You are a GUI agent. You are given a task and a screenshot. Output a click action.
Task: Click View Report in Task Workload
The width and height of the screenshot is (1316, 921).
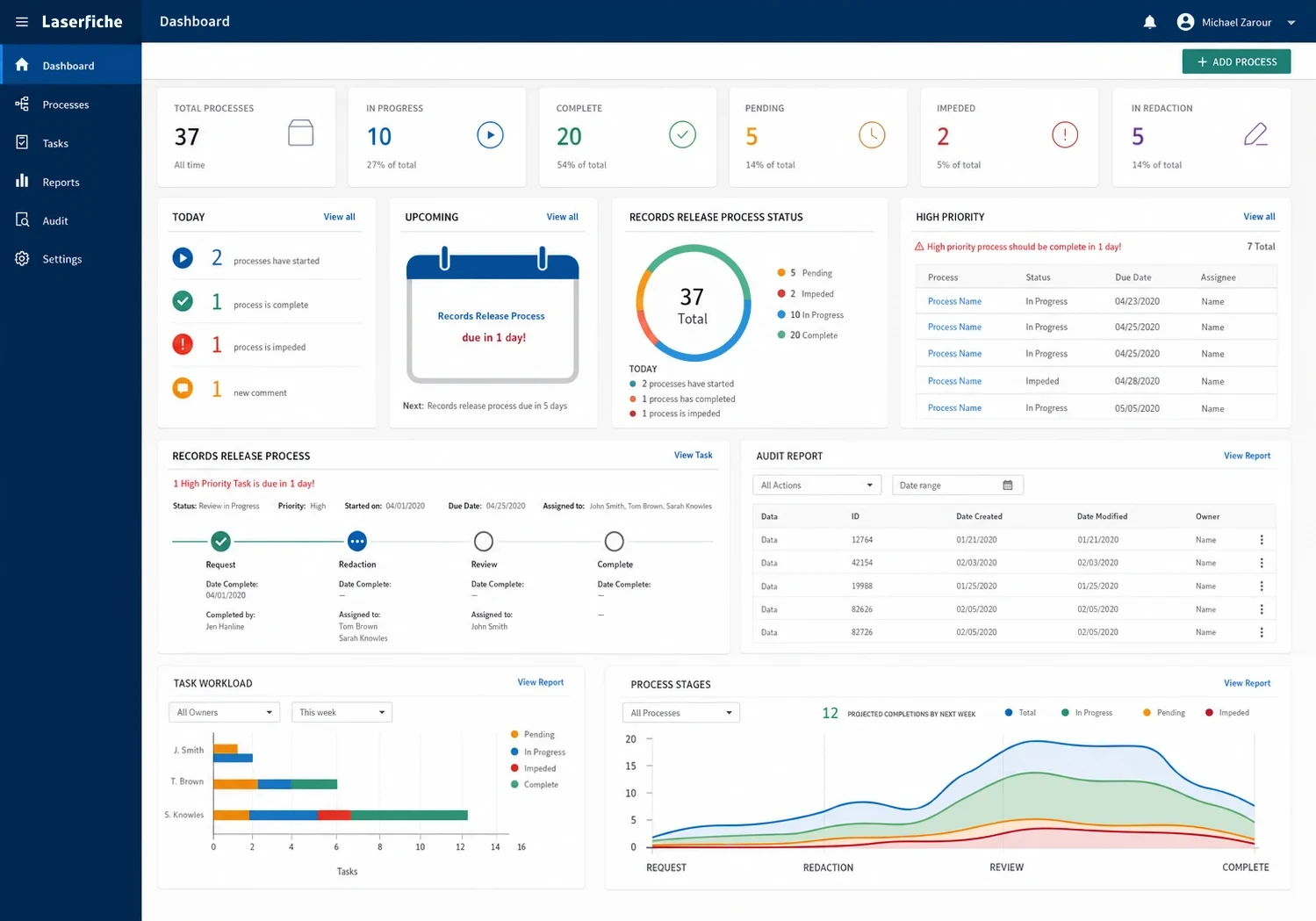click(540, 682)
